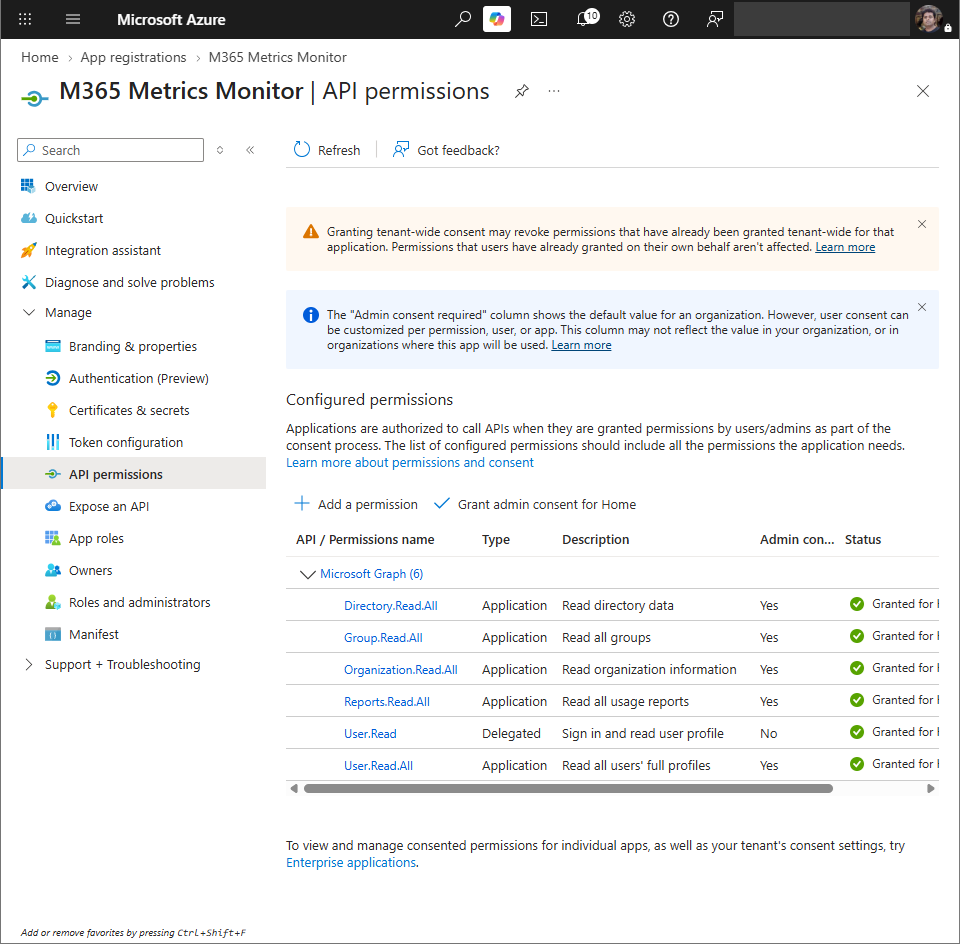Click the global search magnifier icon
Screen dimensions: 960x944
(463, 19)
